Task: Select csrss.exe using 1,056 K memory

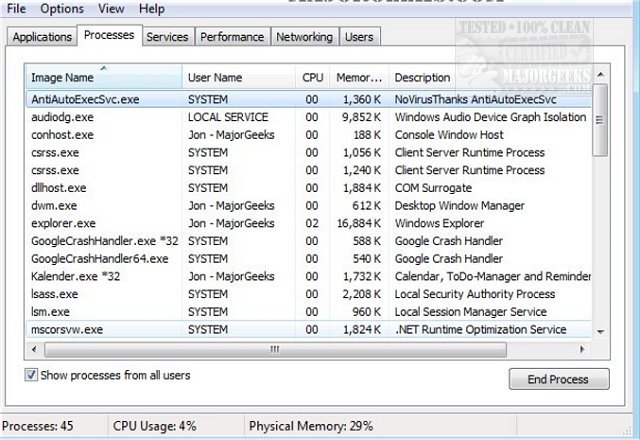Action: [x=309, y=152]
